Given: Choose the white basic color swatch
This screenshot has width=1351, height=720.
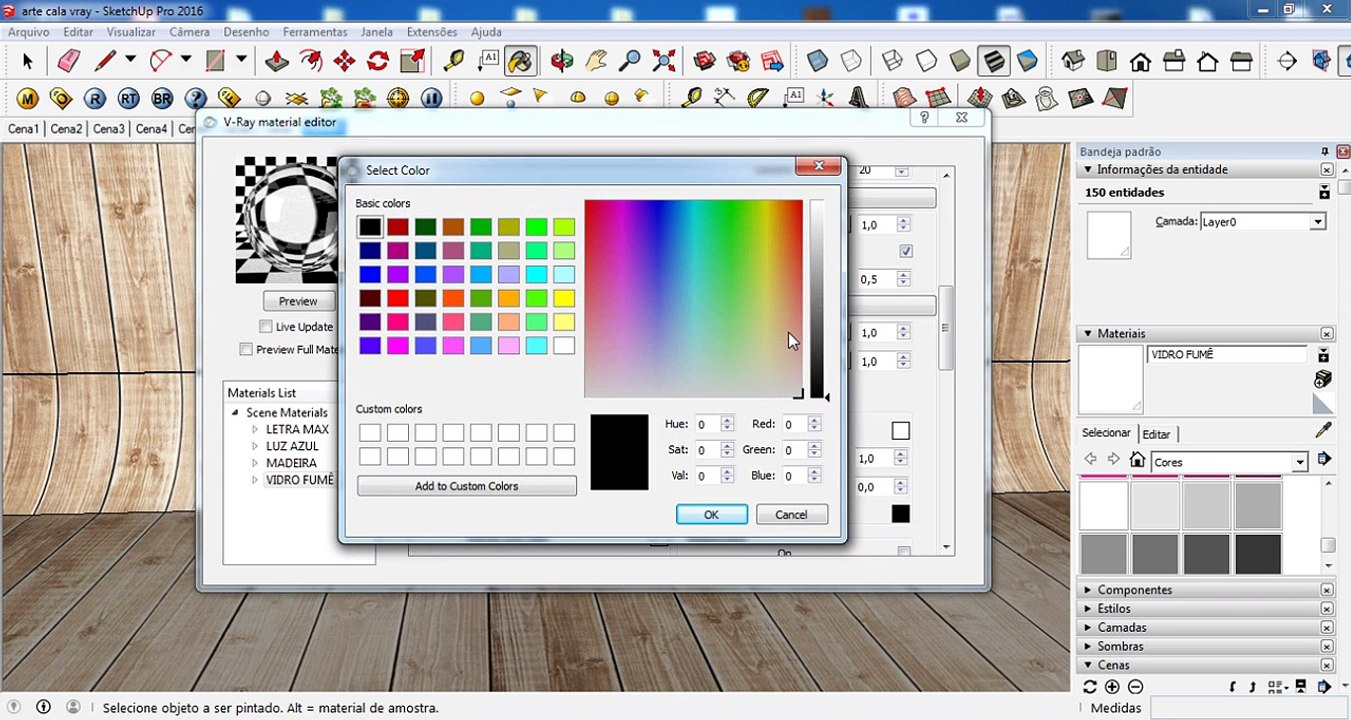Looking at the screenshot, I should (x=564, y=346).
